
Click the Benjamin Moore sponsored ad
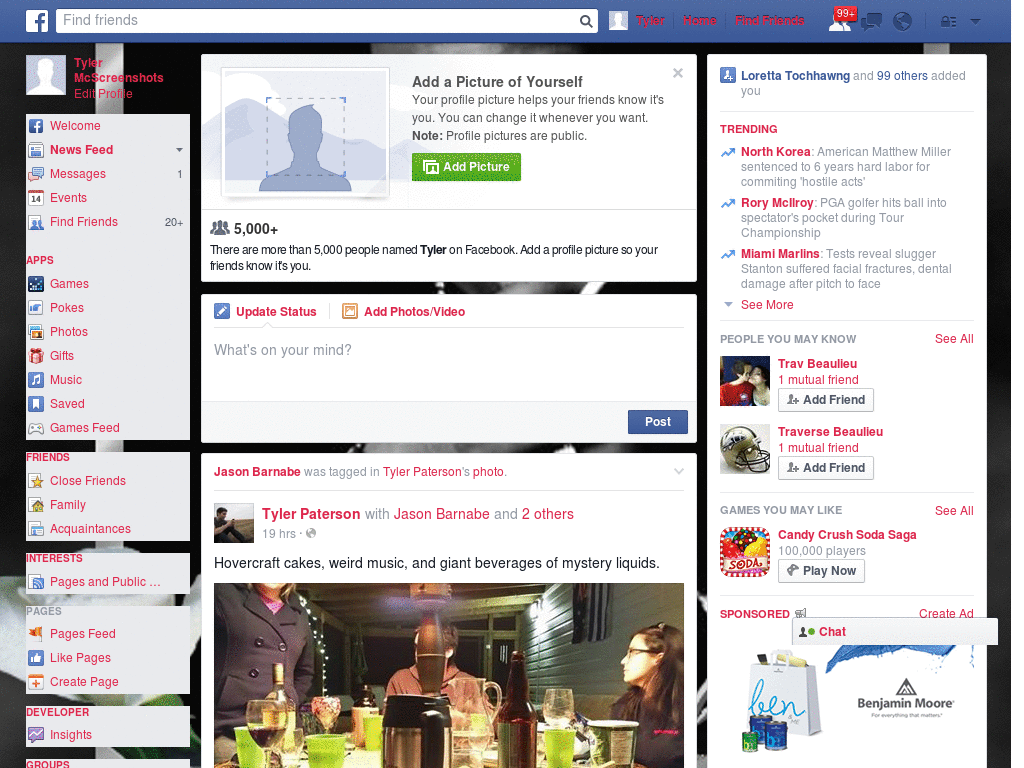coord(846,699)
